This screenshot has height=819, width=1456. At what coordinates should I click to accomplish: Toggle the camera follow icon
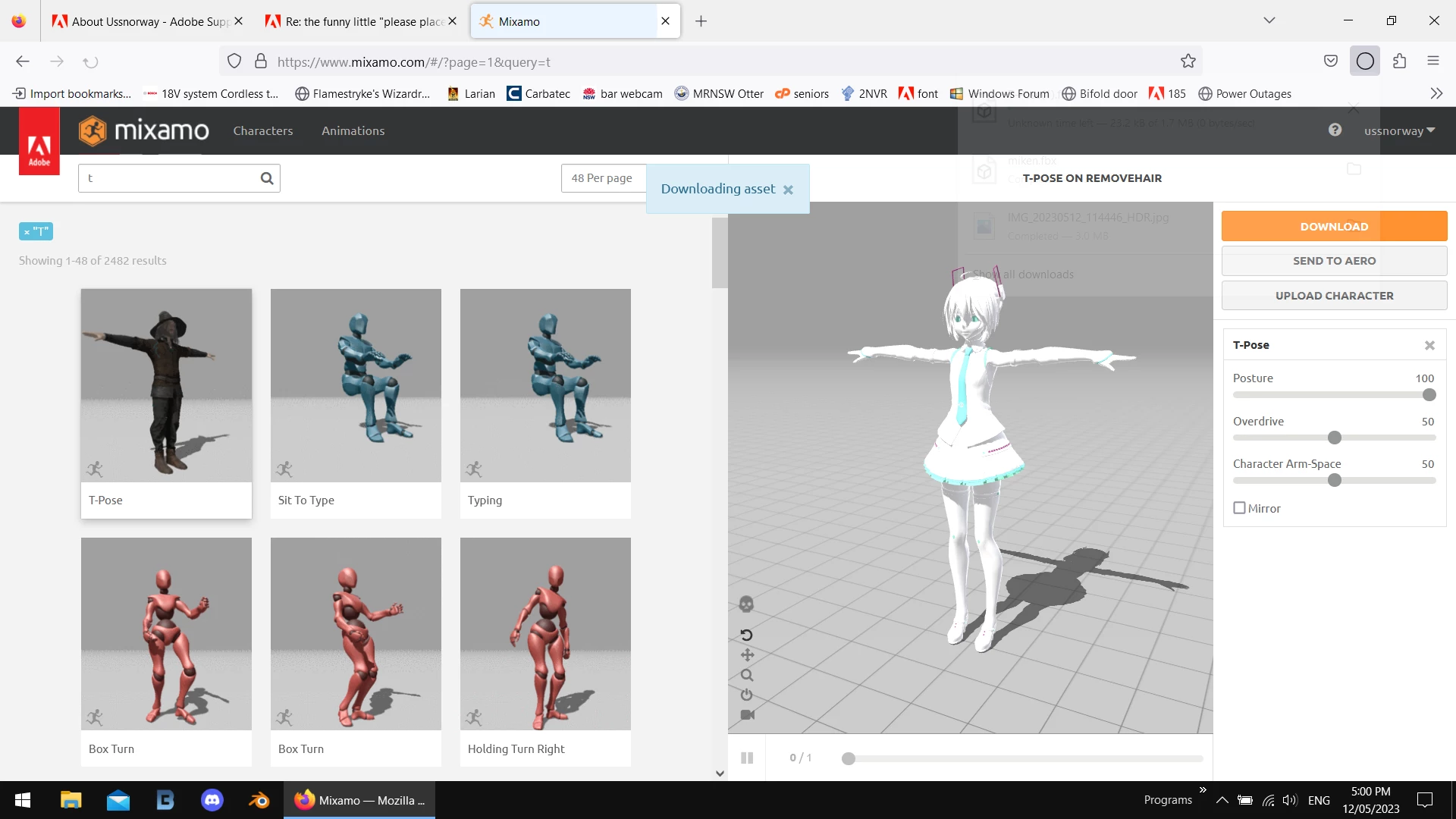tap(747, 714)
